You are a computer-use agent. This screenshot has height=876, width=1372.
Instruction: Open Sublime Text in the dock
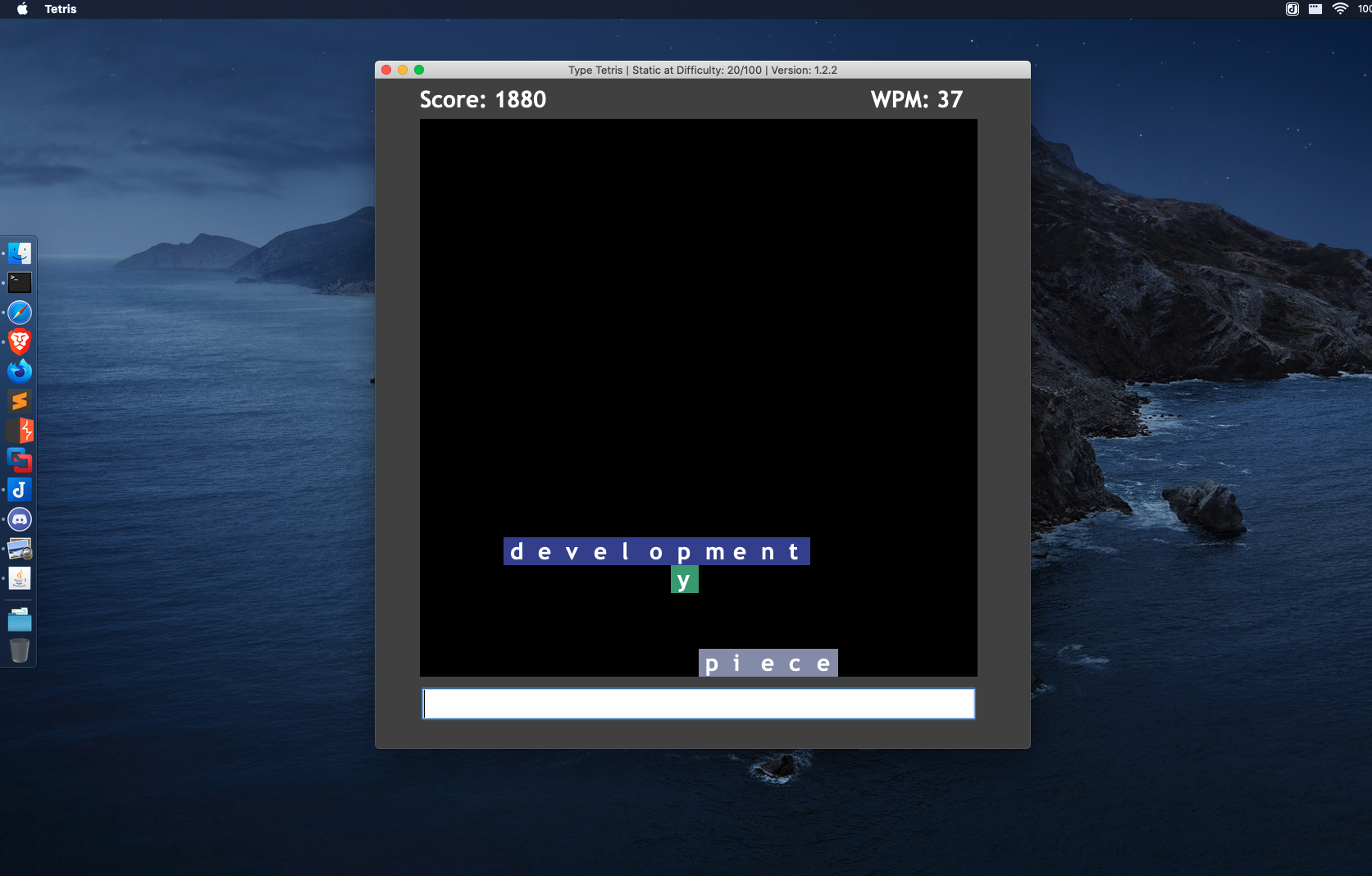[20, 400]
